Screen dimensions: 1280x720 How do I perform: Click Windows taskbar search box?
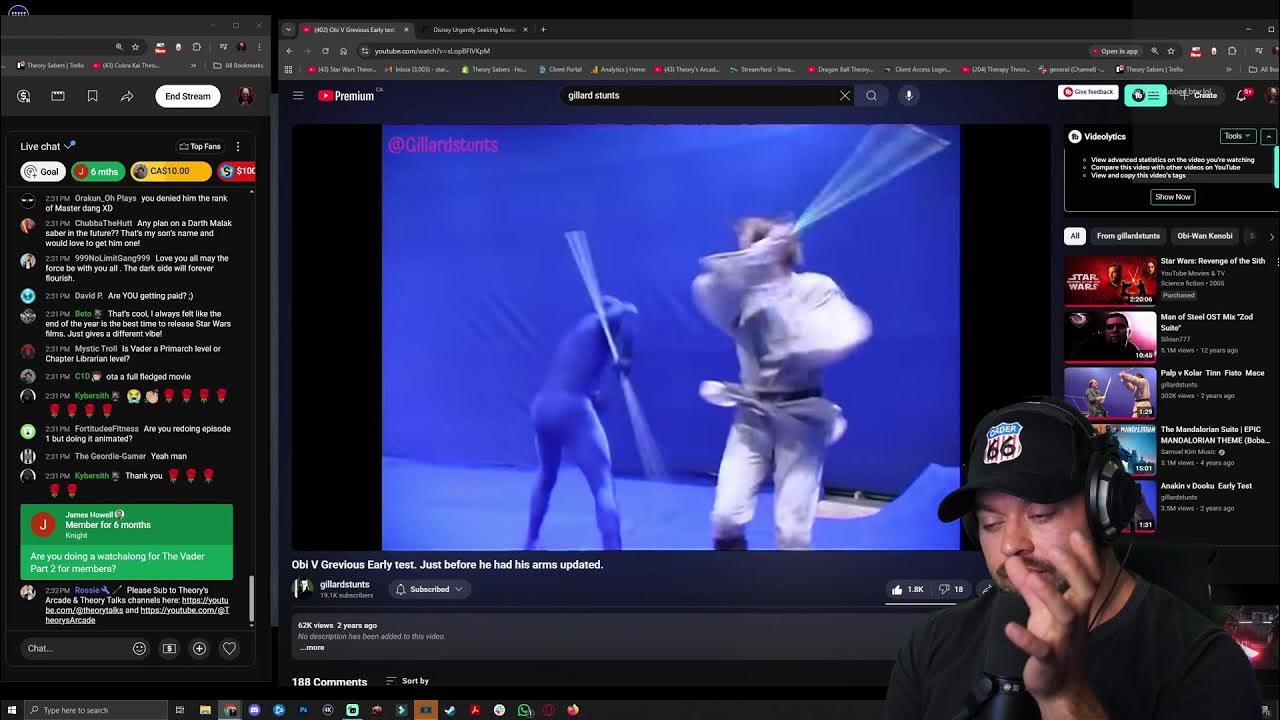coord(95,710)
